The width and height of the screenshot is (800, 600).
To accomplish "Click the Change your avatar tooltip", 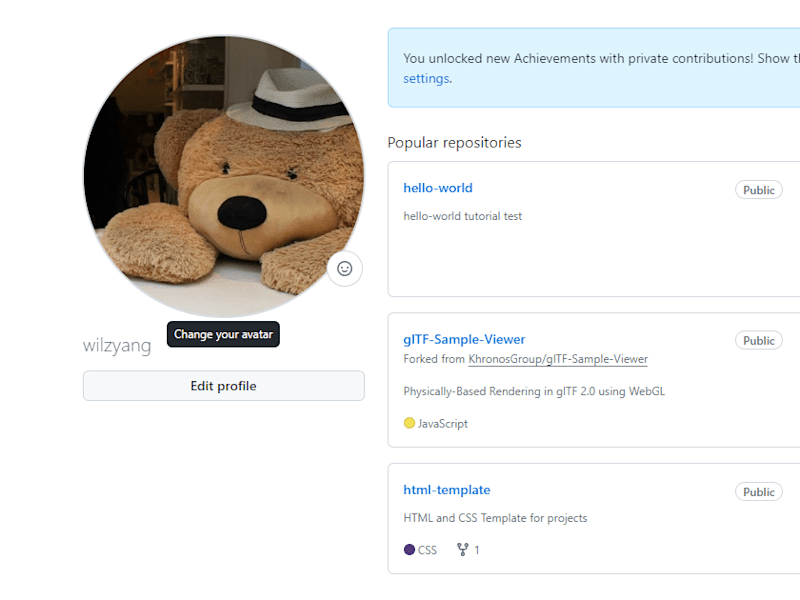I will tap(223, 334).
